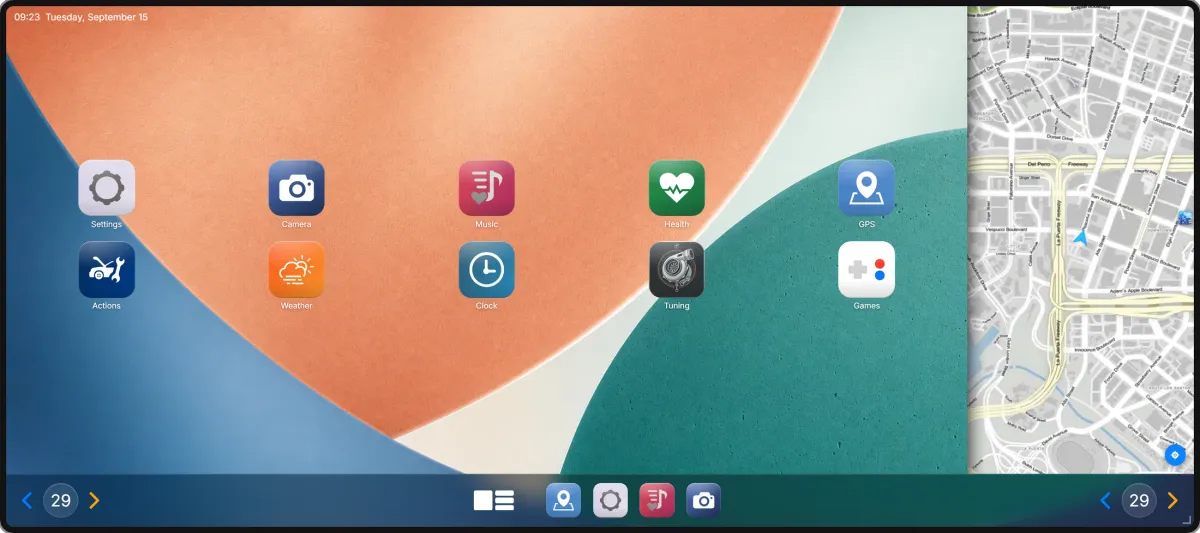Click the "Tuesday, September 15" date text
This screenshot has width=1200, height=533.
coord(97,17)
